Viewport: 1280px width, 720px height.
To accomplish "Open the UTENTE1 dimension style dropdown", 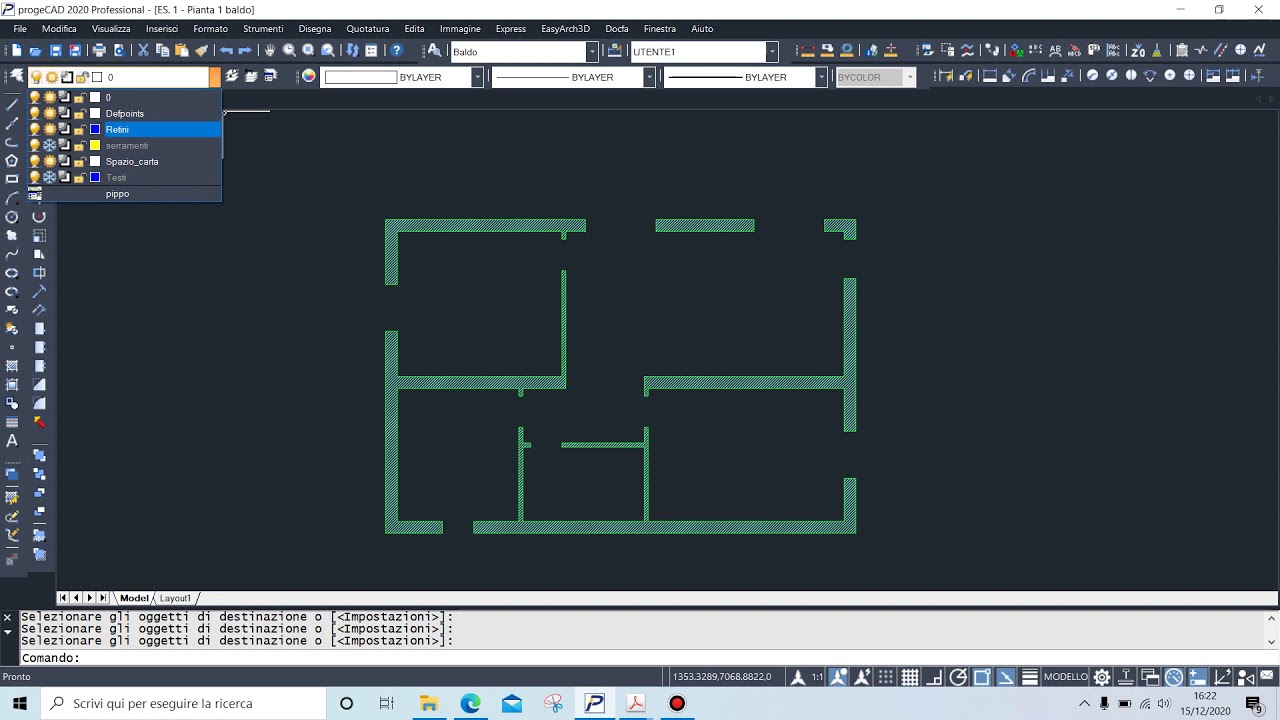I will [x=772, y=51].
